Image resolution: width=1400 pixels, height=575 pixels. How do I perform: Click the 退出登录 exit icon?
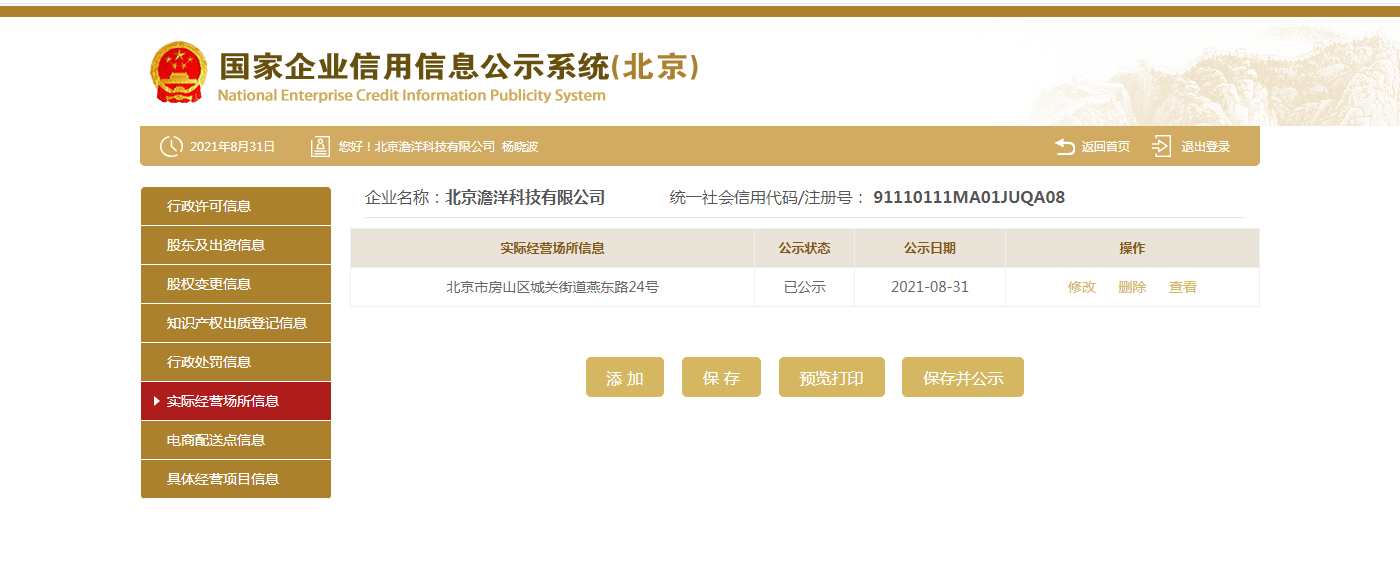[x=1161, y=146]
